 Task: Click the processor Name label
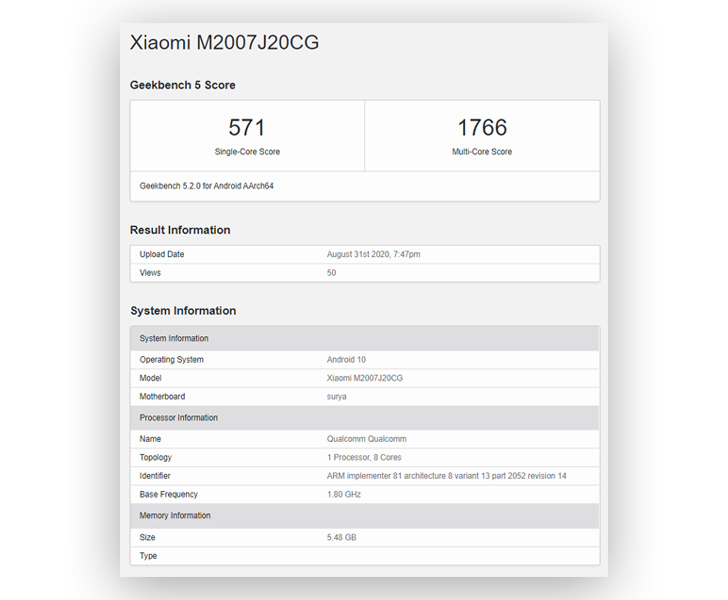click(x=150, y=439)
